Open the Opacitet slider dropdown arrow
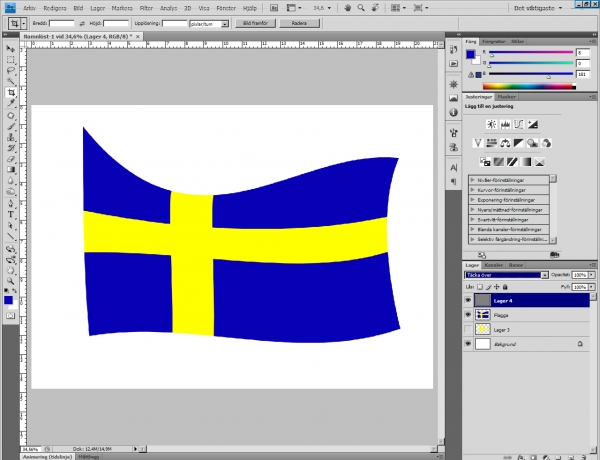 coord(592,275)
